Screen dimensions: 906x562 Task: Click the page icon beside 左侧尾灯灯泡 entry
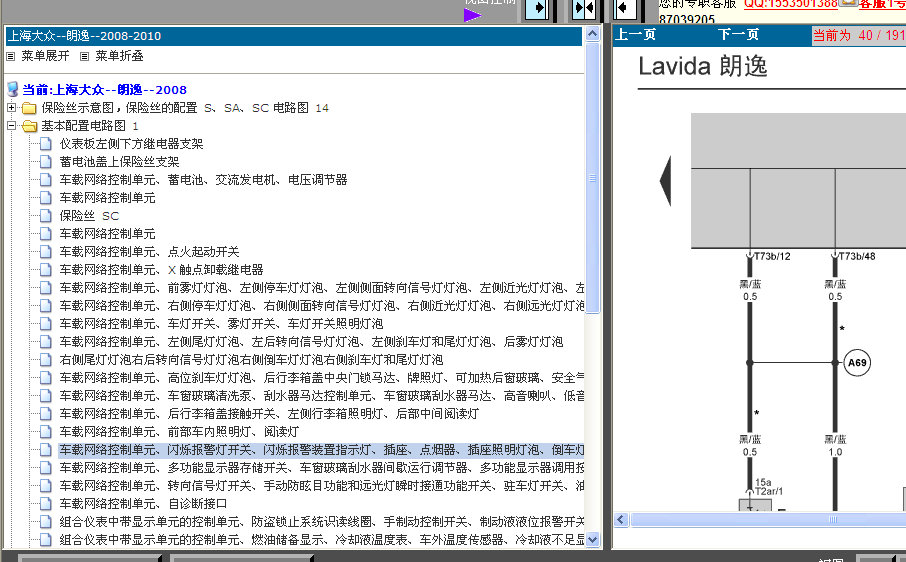tap(46, 341)
